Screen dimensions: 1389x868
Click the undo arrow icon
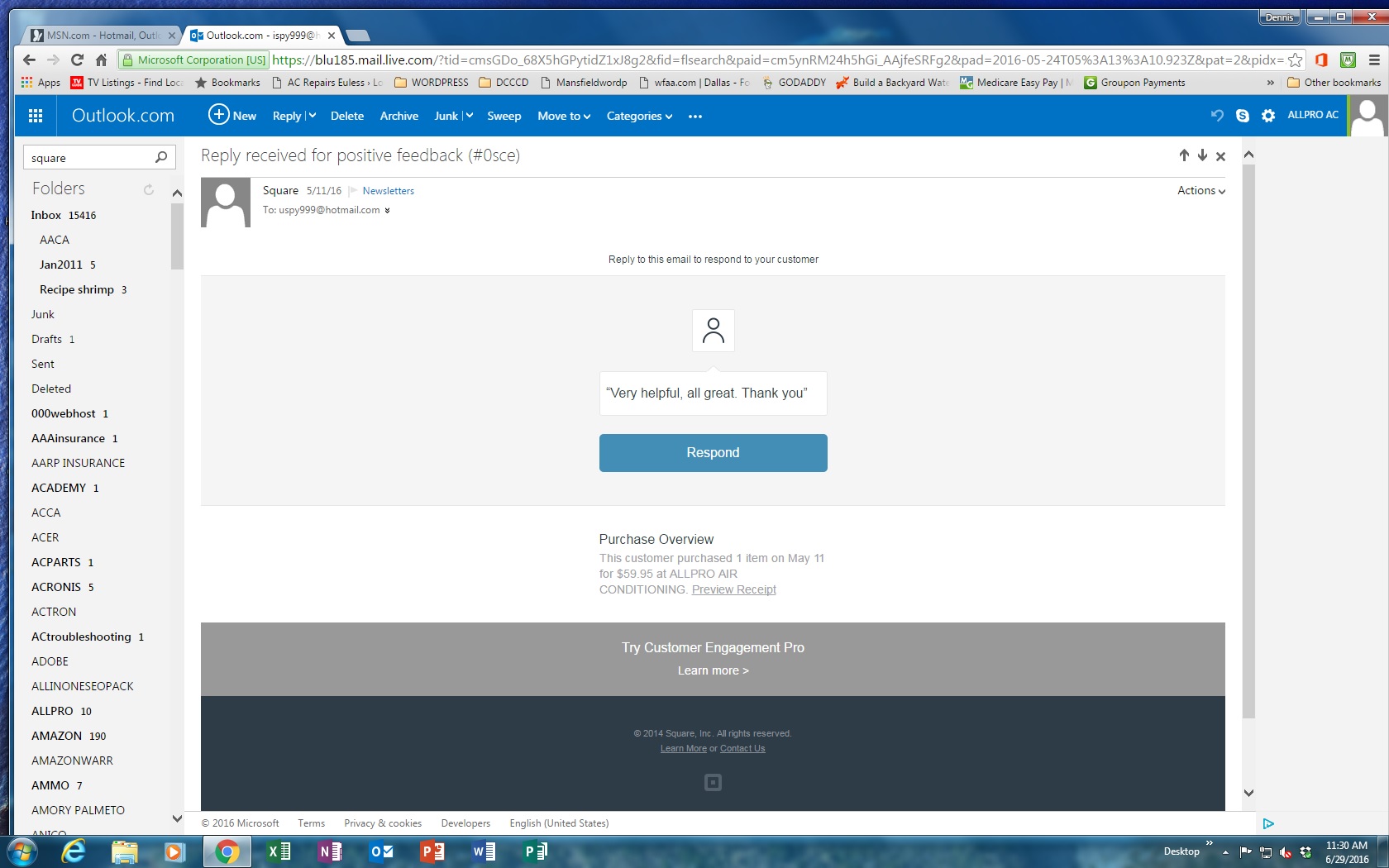pos(1216,116)
